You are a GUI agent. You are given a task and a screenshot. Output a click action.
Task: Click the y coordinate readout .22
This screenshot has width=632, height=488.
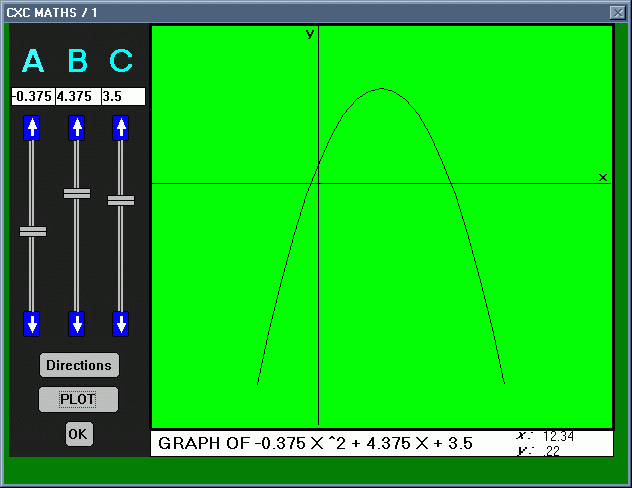[x=551, y=451]
